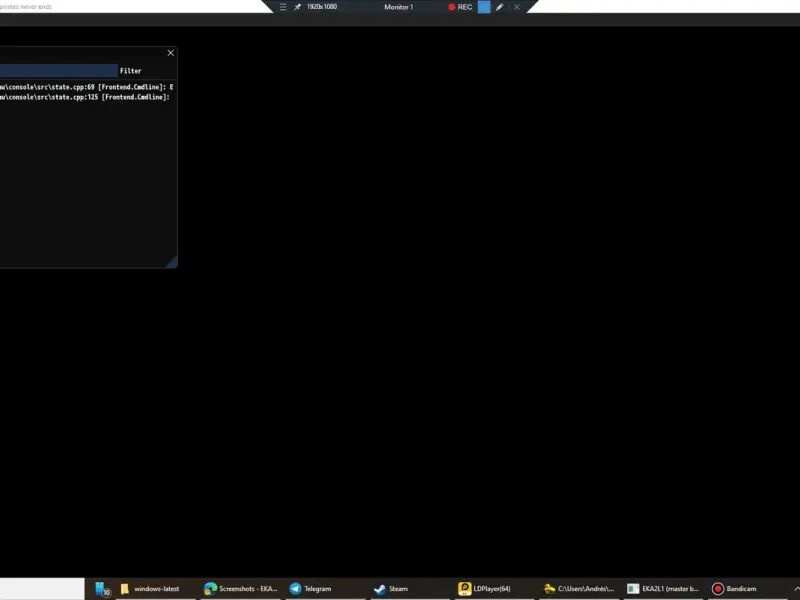This screenshot has height=600, width=800.
Task: Click the taskbar icon with badge 10
Action: (x=103, y=589)
